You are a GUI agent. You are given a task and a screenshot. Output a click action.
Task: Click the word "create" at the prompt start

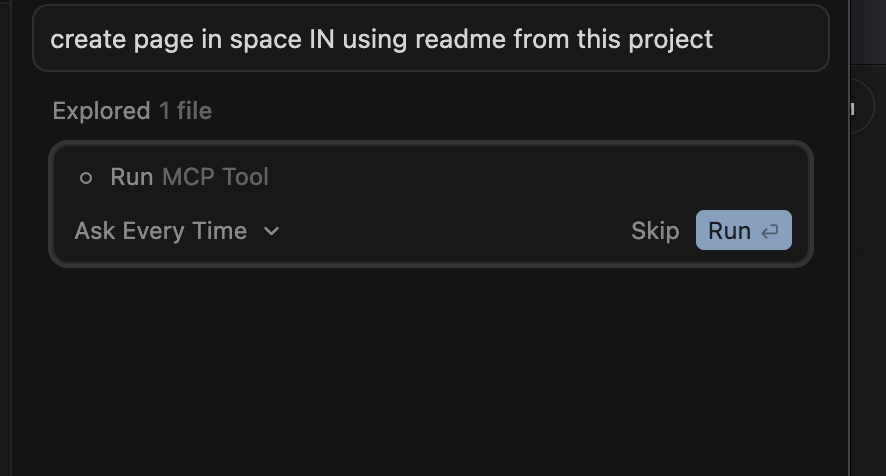click(x=85, y=39)
